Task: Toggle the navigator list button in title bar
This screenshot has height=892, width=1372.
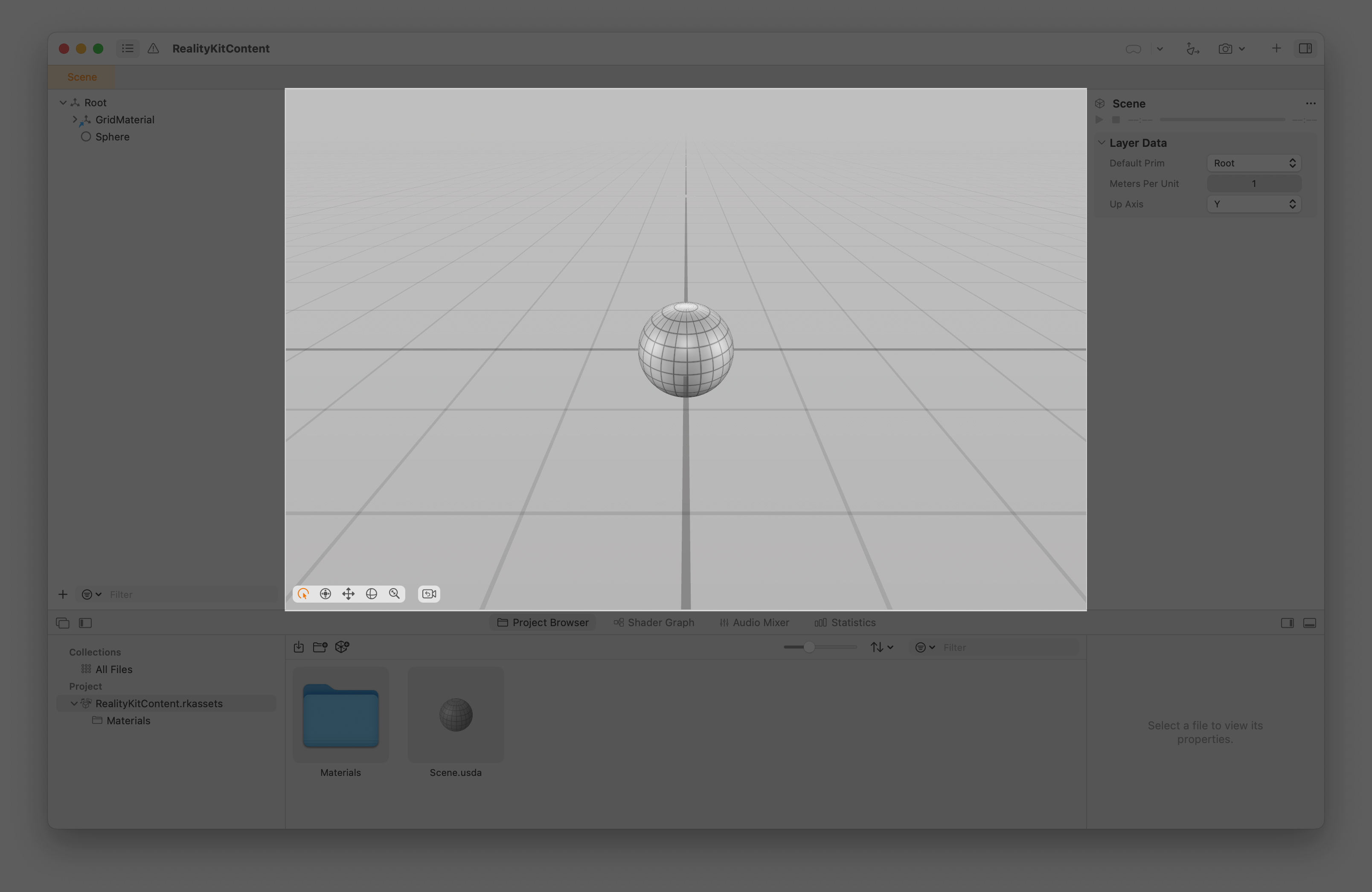Action: point(128,49)
